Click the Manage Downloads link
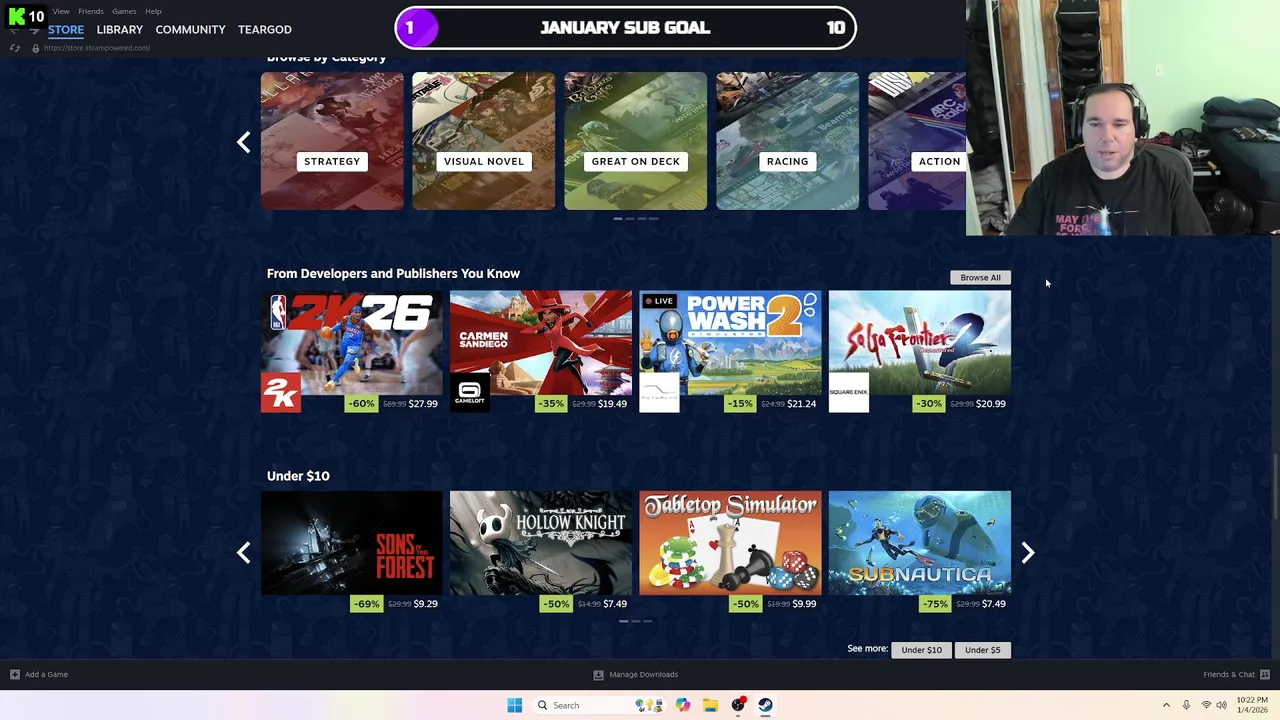Viewport: 1280px width, 720px height. (x=644, y=674)
